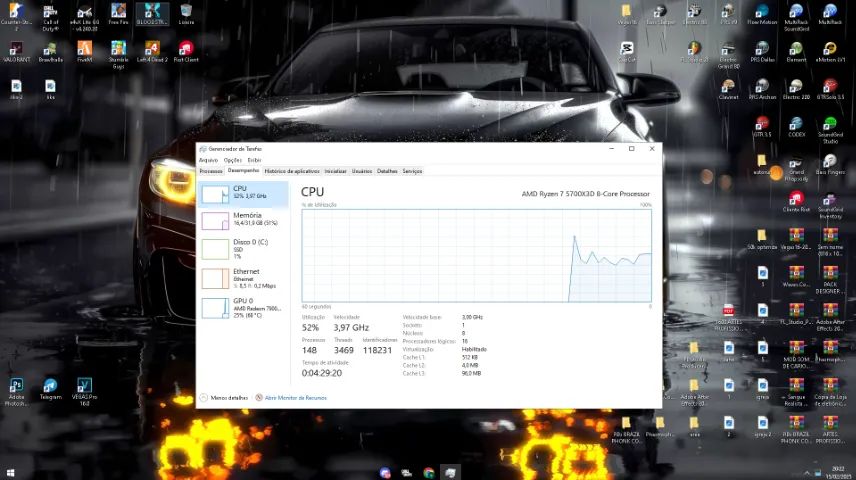Screen dimensions: 856x480
Task: Open the Opções menu
Action: pos(233,160)
